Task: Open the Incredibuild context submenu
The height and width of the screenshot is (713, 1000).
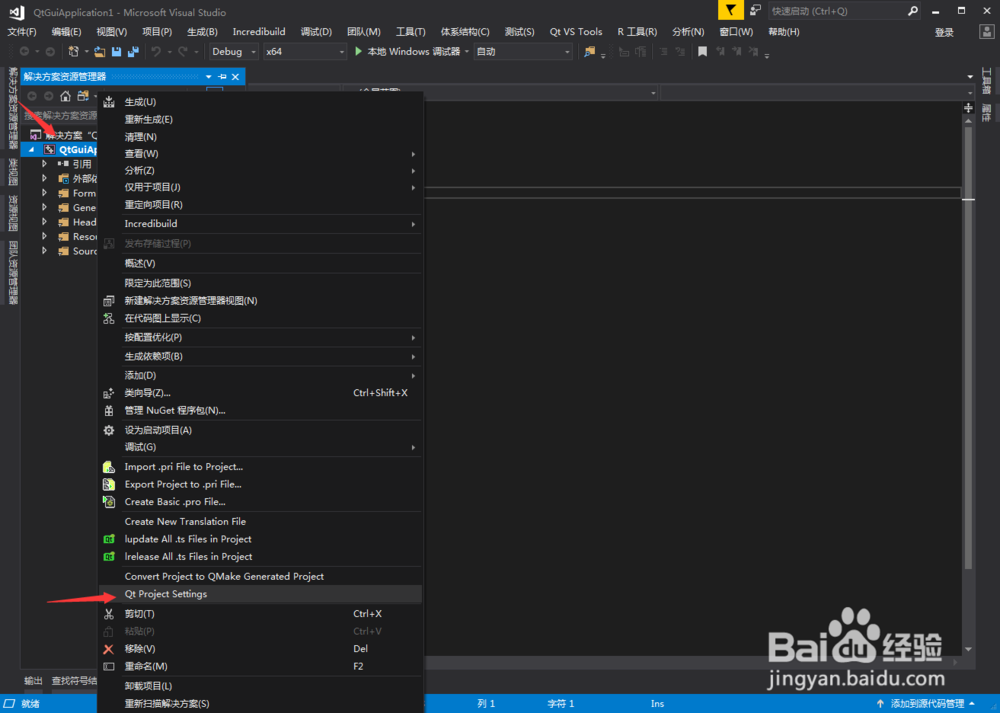Action: pos(260,224)
